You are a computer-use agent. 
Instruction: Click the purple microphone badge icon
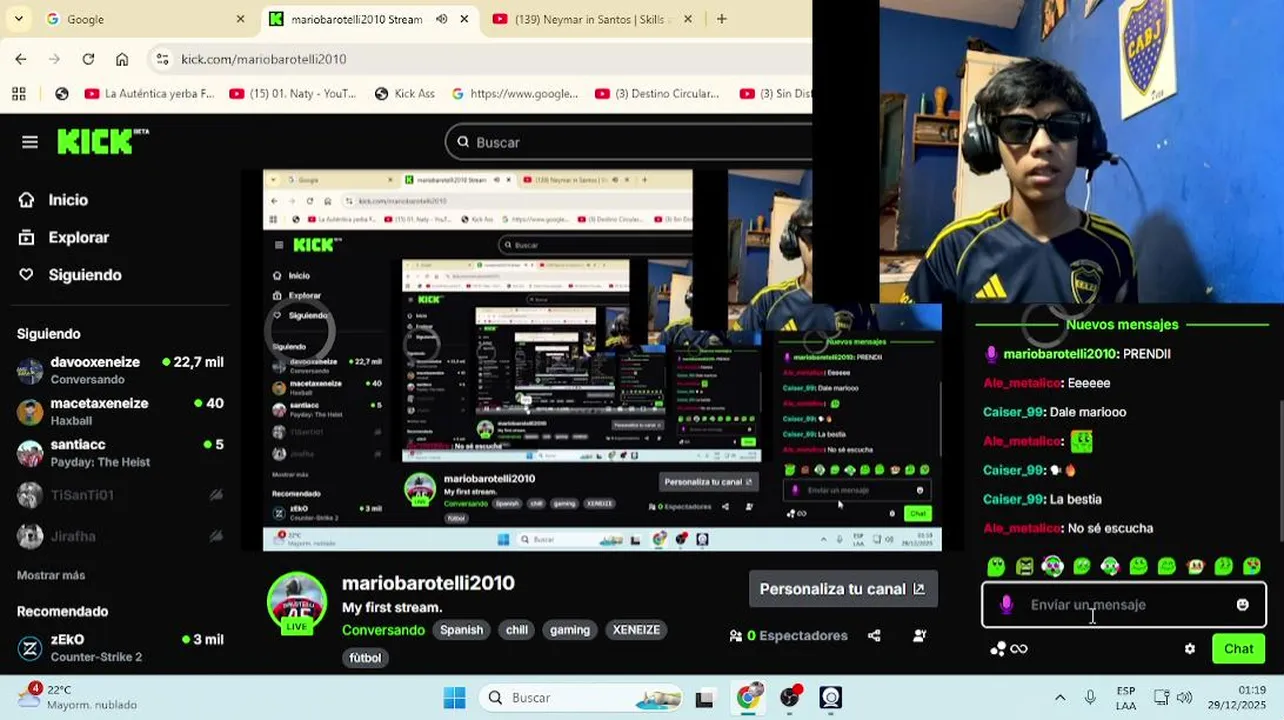1007,605
